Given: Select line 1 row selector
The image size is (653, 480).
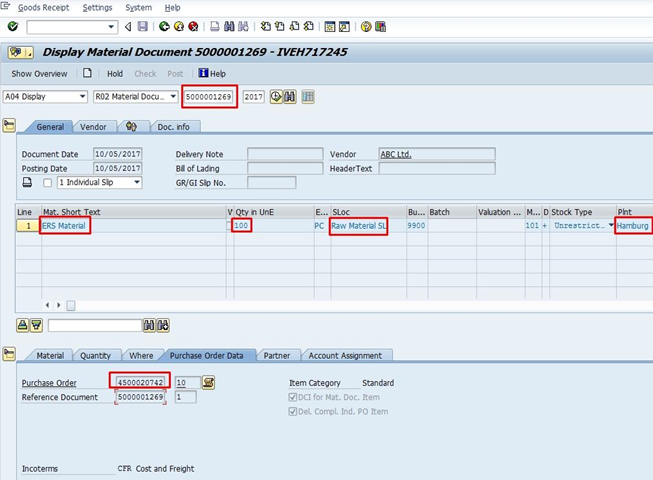Looking at the screenshot, I should [x=28, y=226].
